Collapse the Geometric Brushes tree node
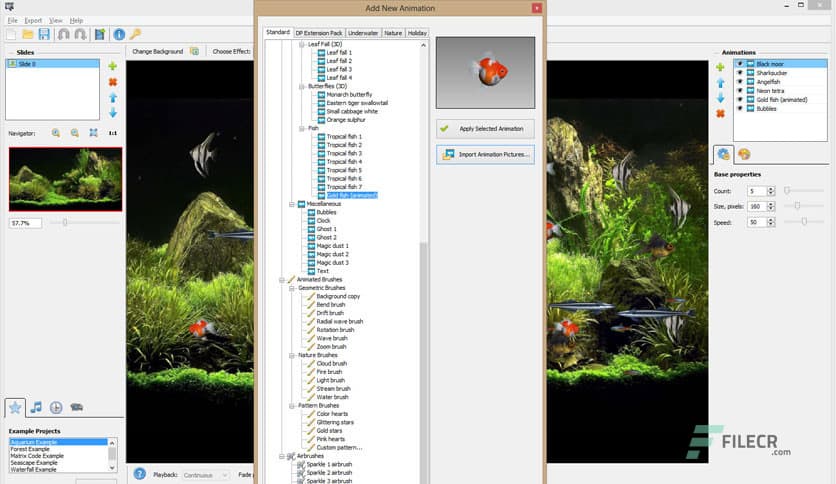 click(292, 288)
